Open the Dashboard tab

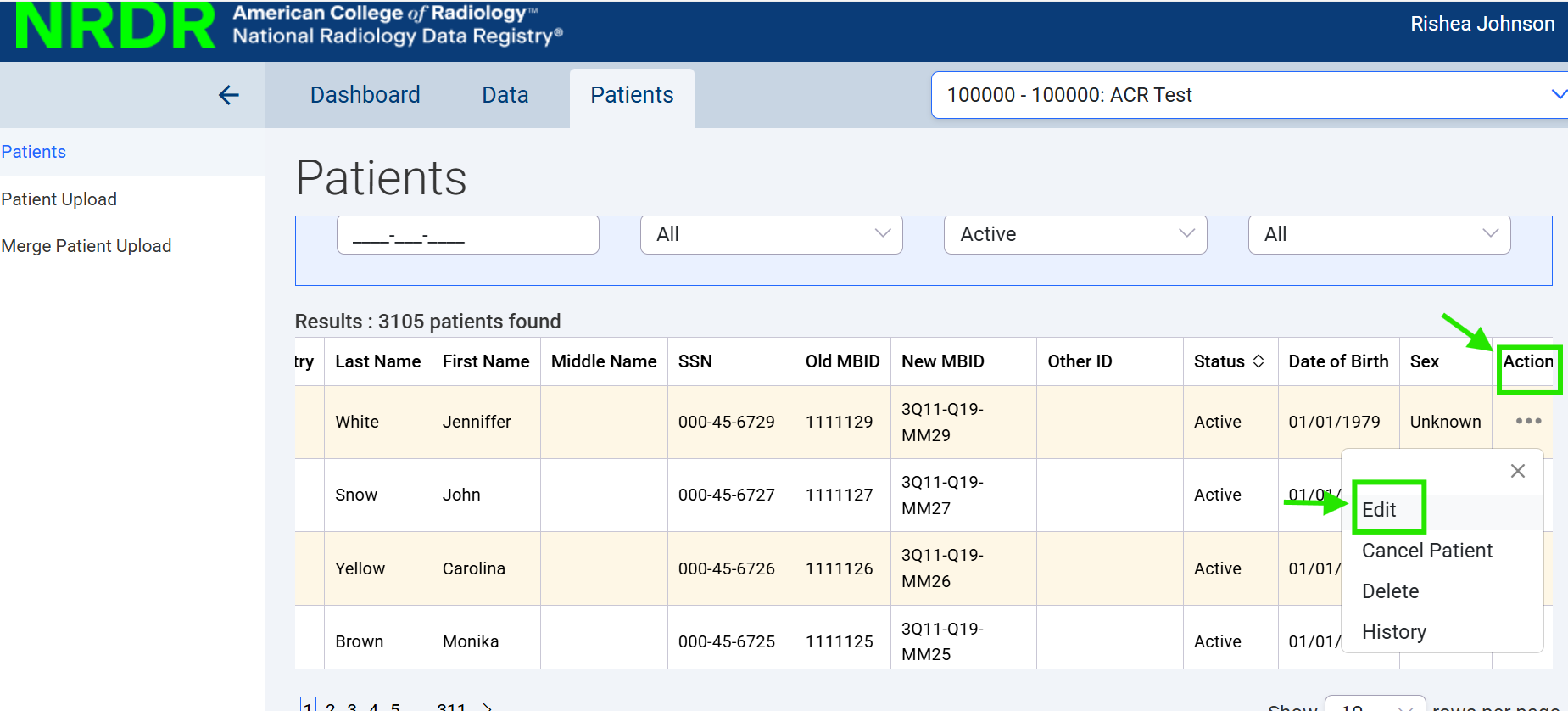pyautogui.click(x=365, y=95)
